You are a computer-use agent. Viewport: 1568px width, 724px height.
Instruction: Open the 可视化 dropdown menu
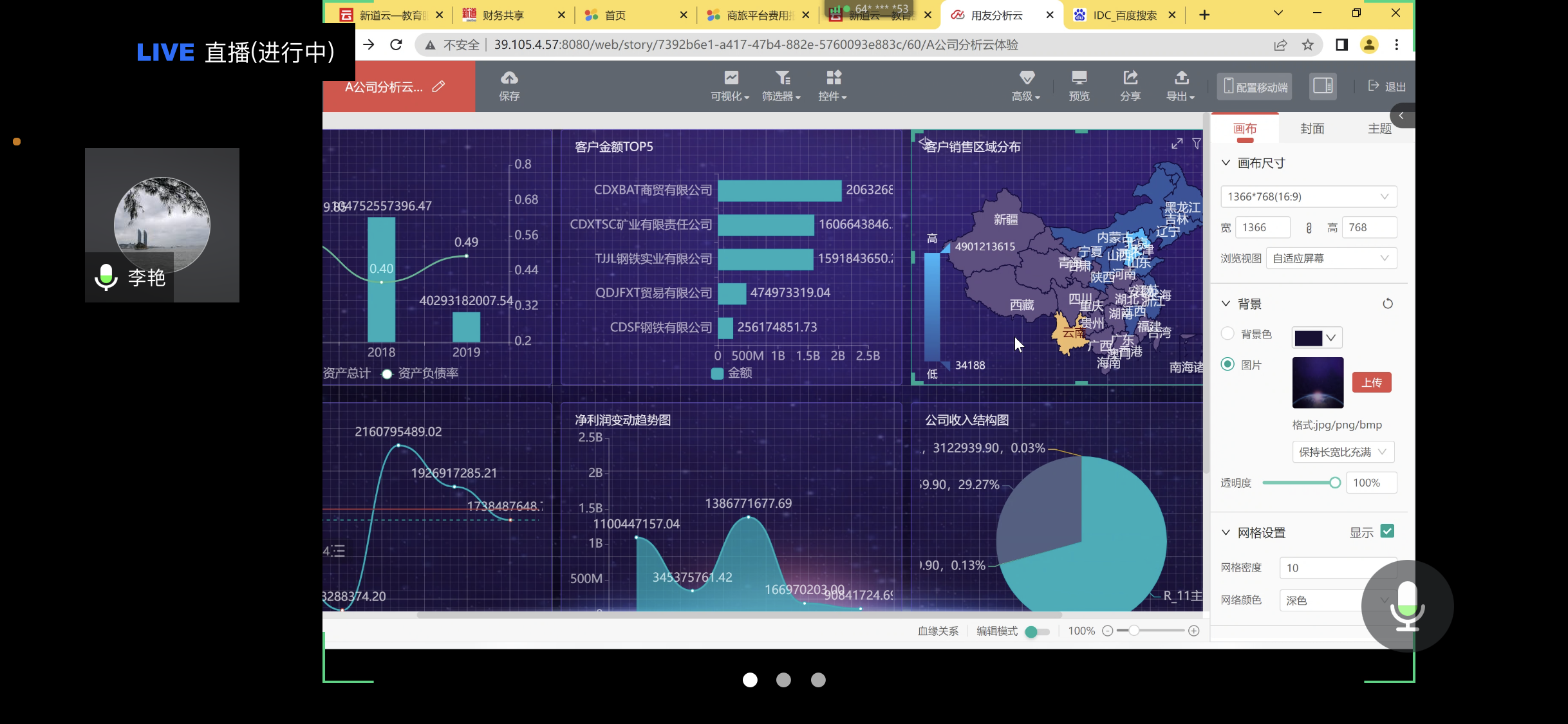(730, 86)
